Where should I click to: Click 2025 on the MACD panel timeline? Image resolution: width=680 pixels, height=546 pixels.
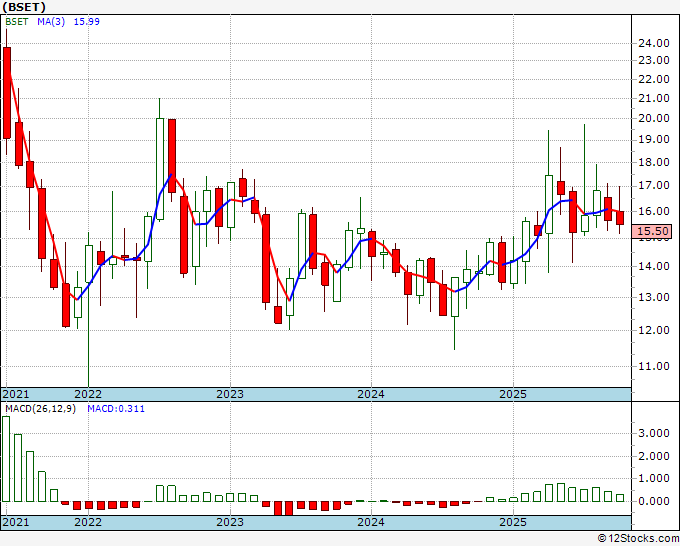(512, 522)
